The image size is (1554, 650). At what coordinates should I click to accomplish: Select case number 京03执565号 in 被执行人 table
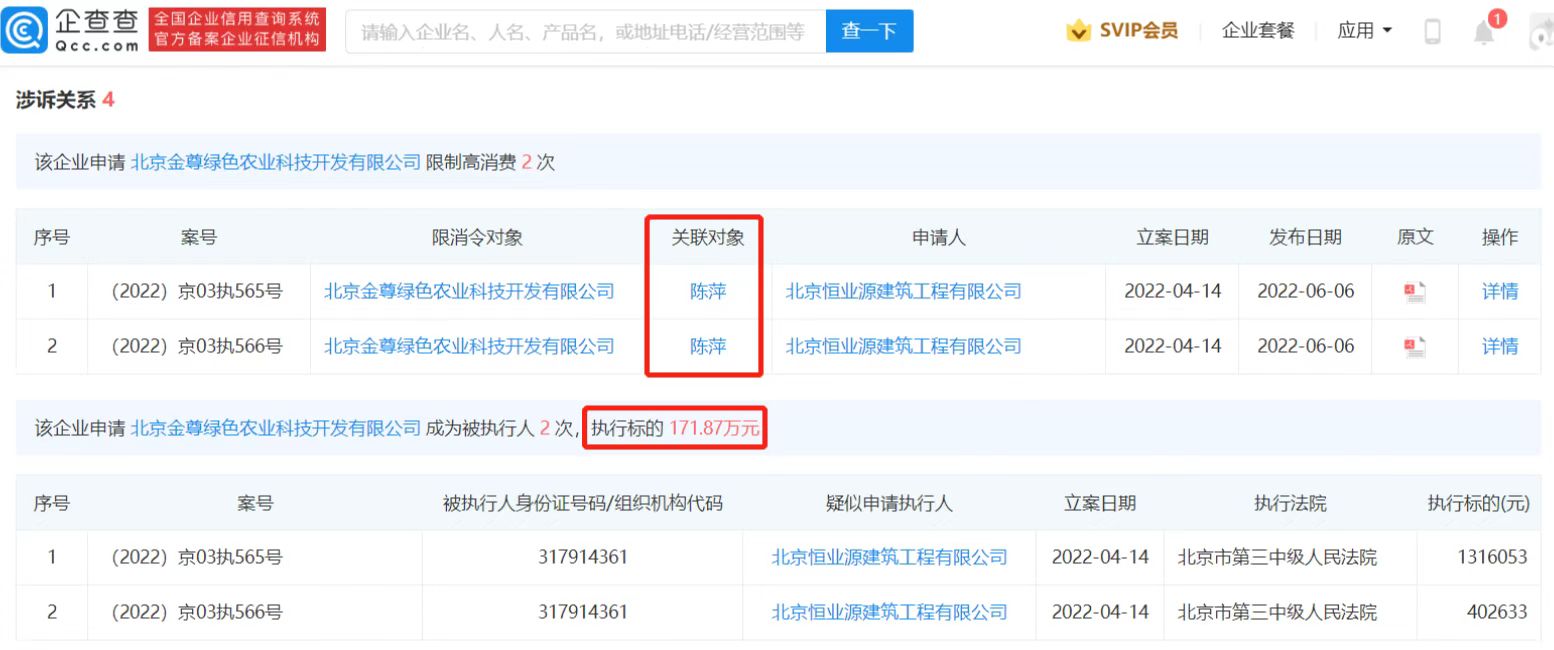tap(197, 557)
